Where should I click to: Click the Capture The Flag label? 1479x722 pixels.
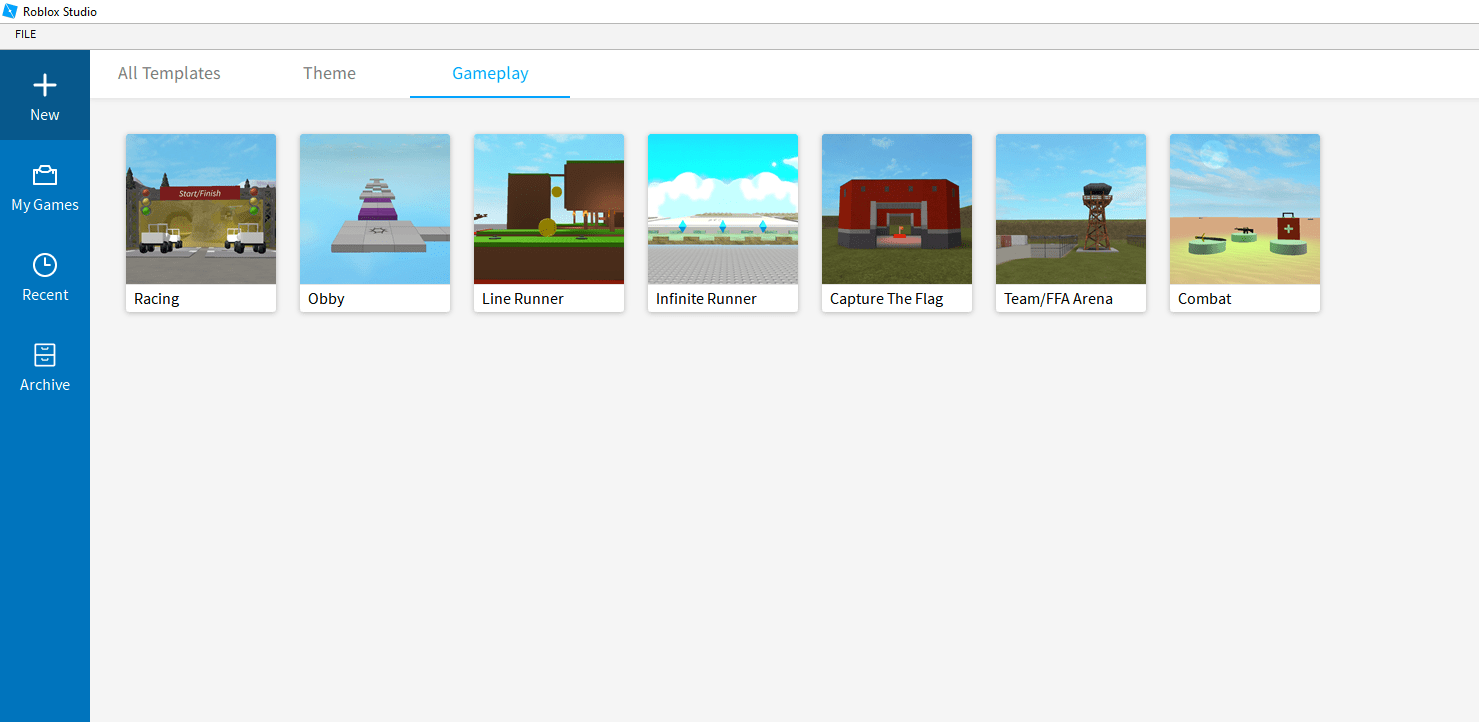886,299
